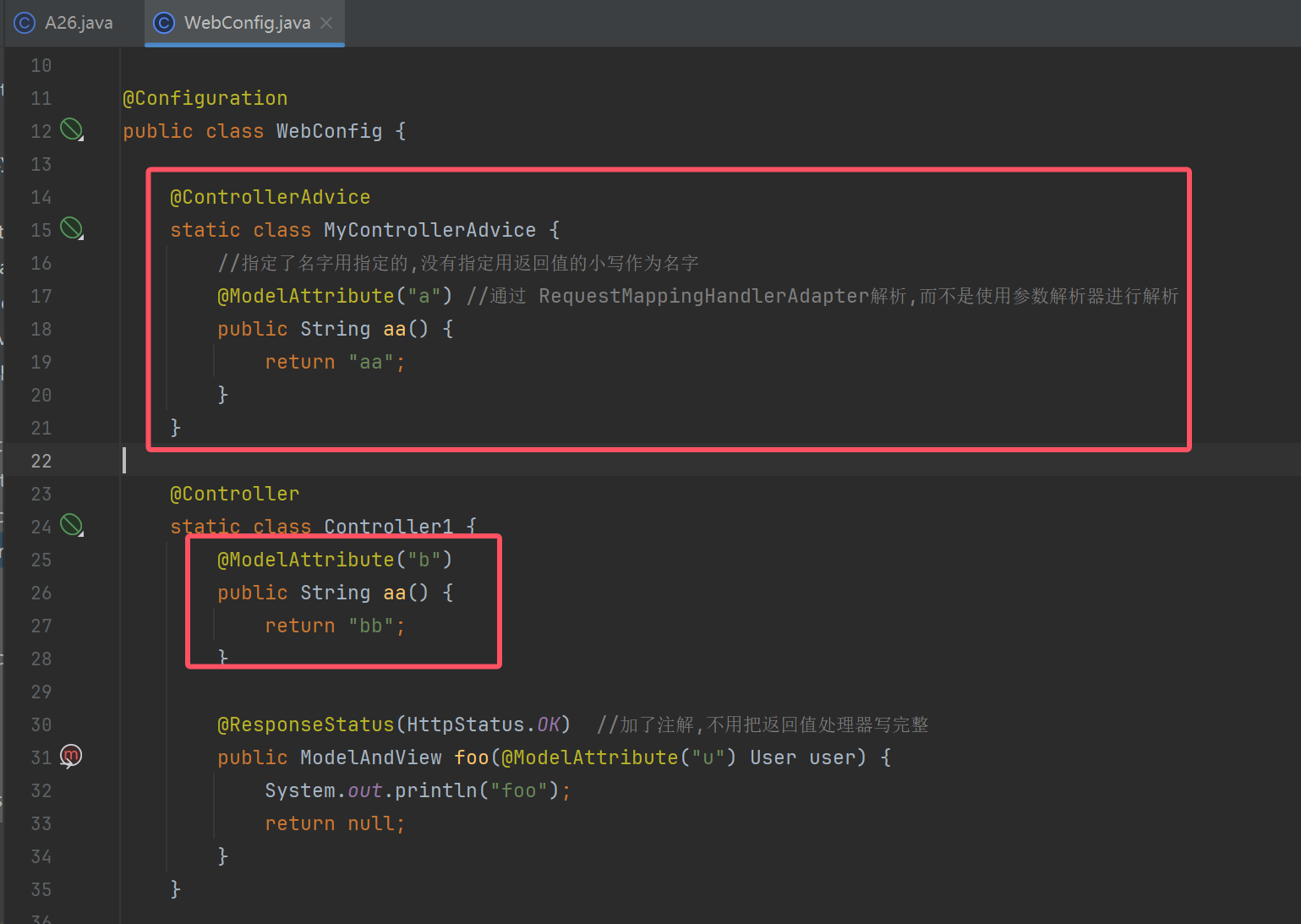
Task: Click the return null statement
Action: (336, 823)
